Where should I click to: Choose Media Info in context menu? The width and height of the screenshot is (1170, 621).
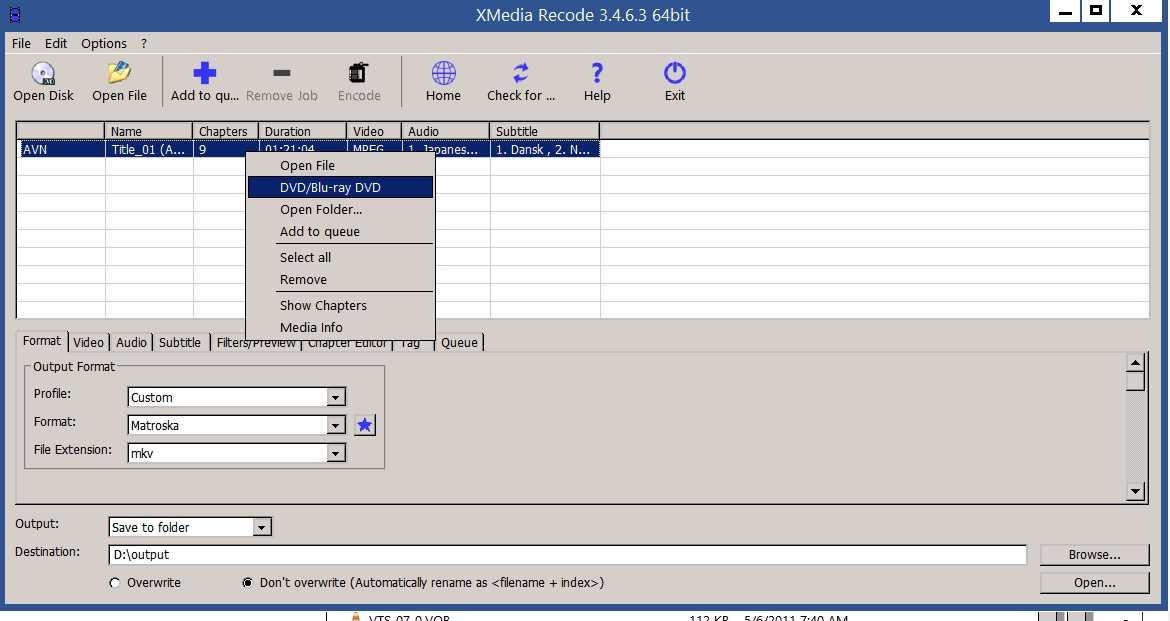[x=340, y=328]
